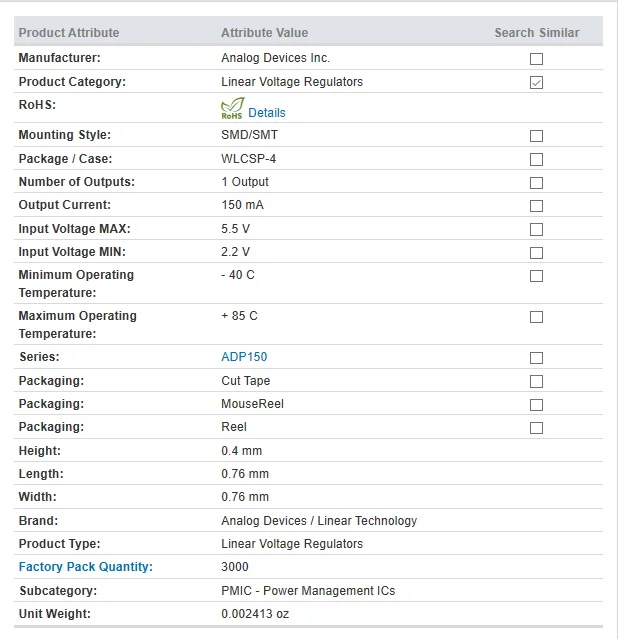Viewport: 623px width, 639px height.
Task: Click the 5.5 V input voltage value
Action: (x=236, y=229)
